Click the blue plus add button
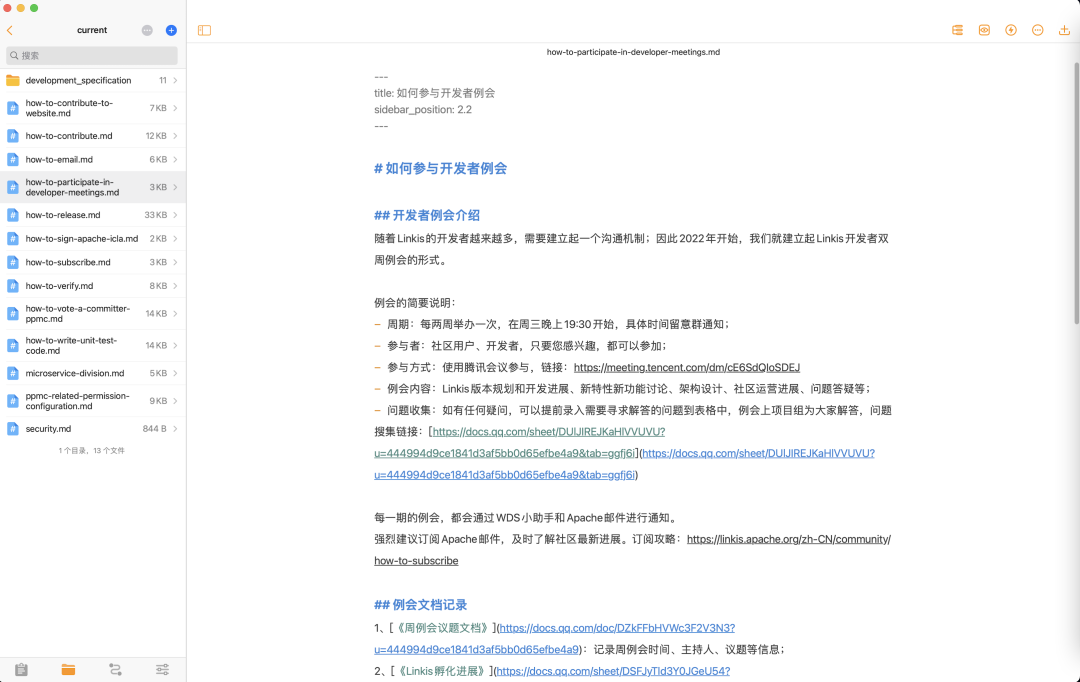This screenshot has height=682, width=1080. (x=172, y=30)
